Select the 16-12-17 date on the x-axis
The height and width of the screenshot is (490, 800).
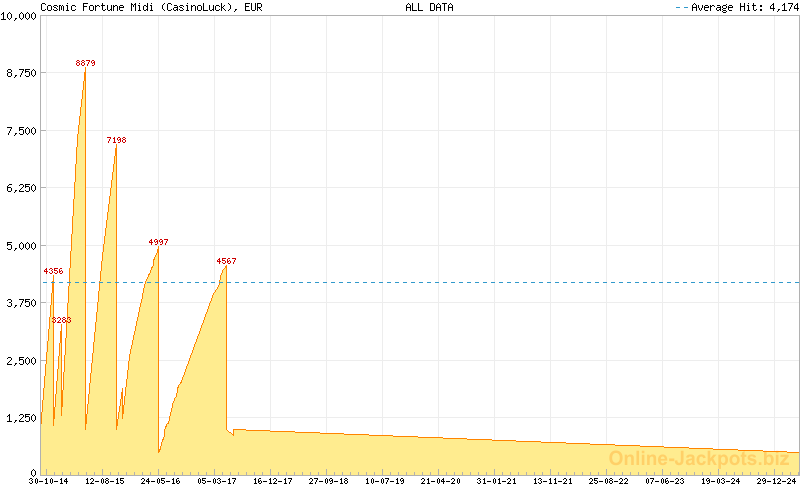273,481
